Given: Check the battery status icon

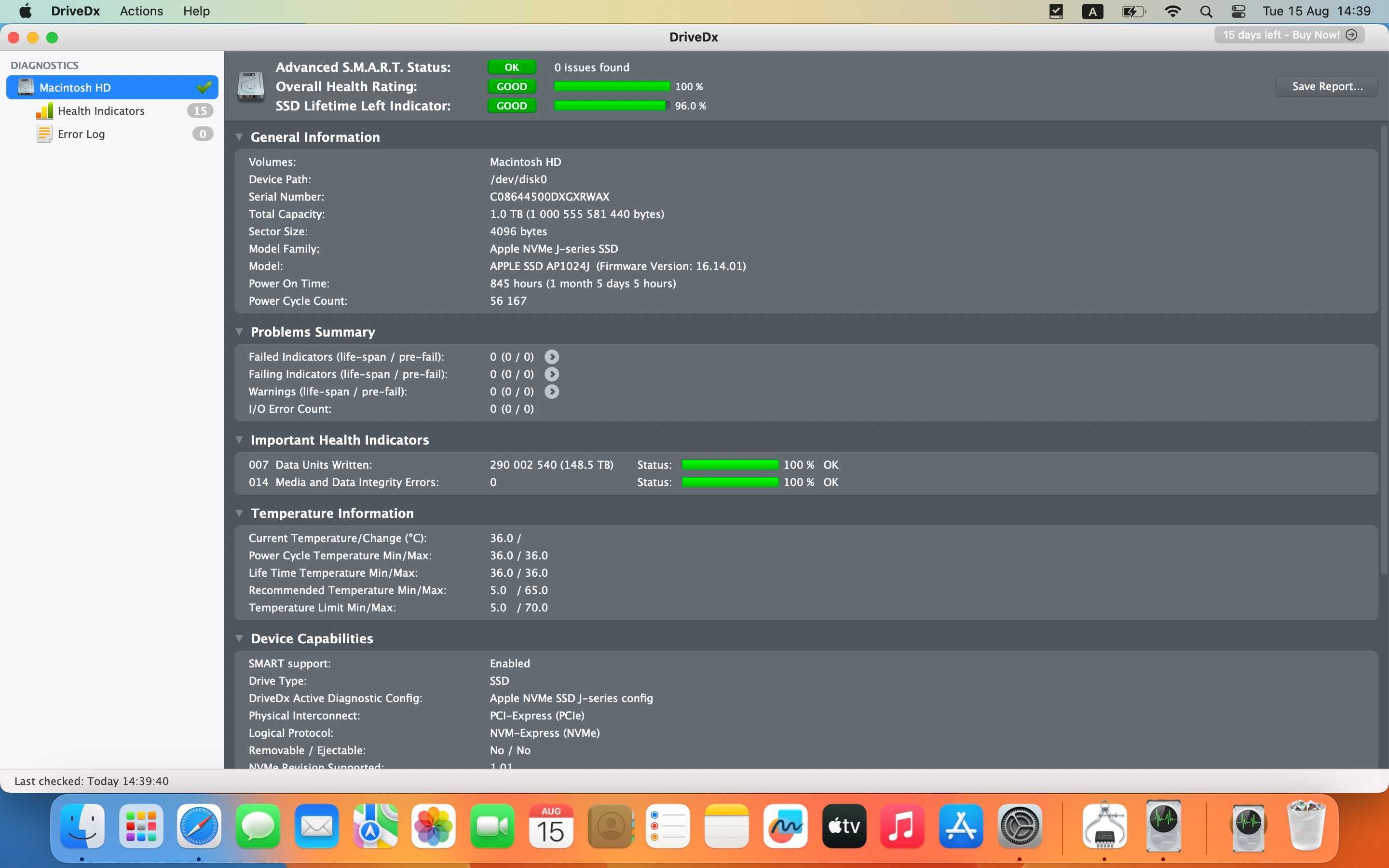Looking at the screenshot, I should (1133, 12).
